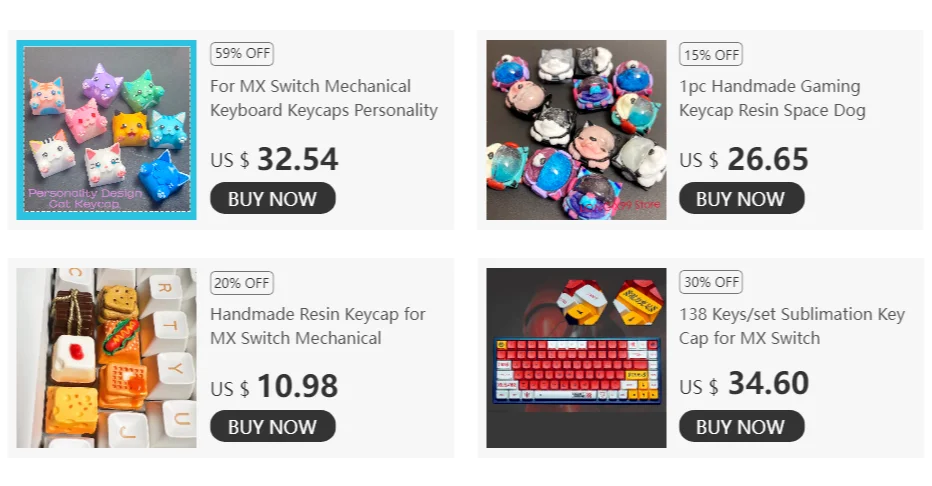This screenshot has width=932, height=486.
Task: Open '138 Keys/set Sublimation Key Cap' title
Action: [792, 326]
